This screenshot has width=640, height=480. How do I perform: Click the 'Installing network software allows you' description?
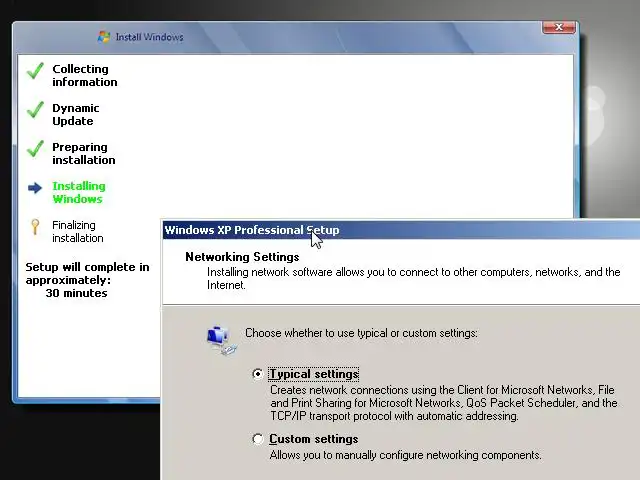coord(413,278)
